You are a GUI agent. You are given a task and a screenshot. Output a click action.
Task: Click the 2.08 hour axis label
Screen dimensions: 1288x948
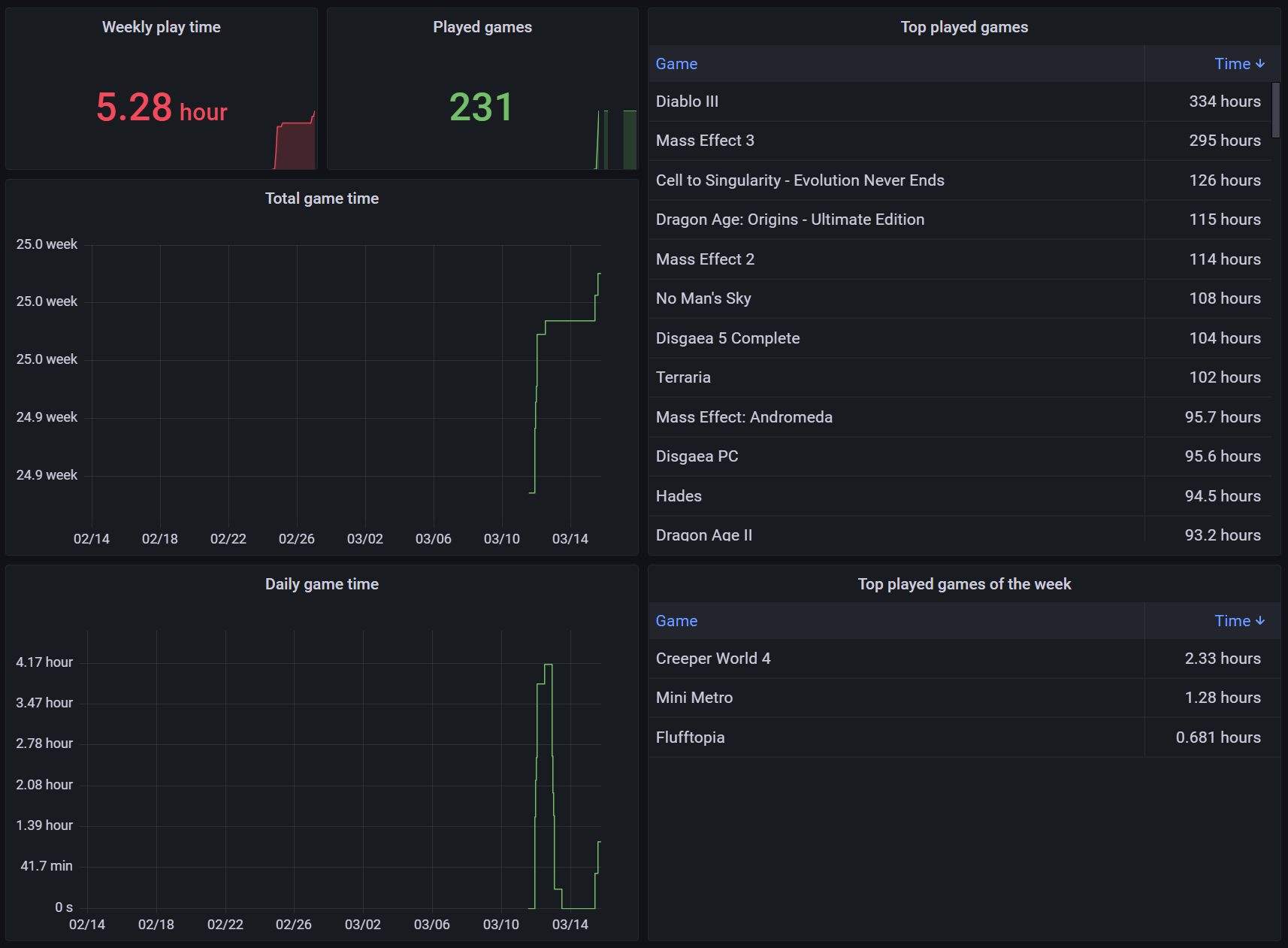pyautogui.click(x=44, y=785)
